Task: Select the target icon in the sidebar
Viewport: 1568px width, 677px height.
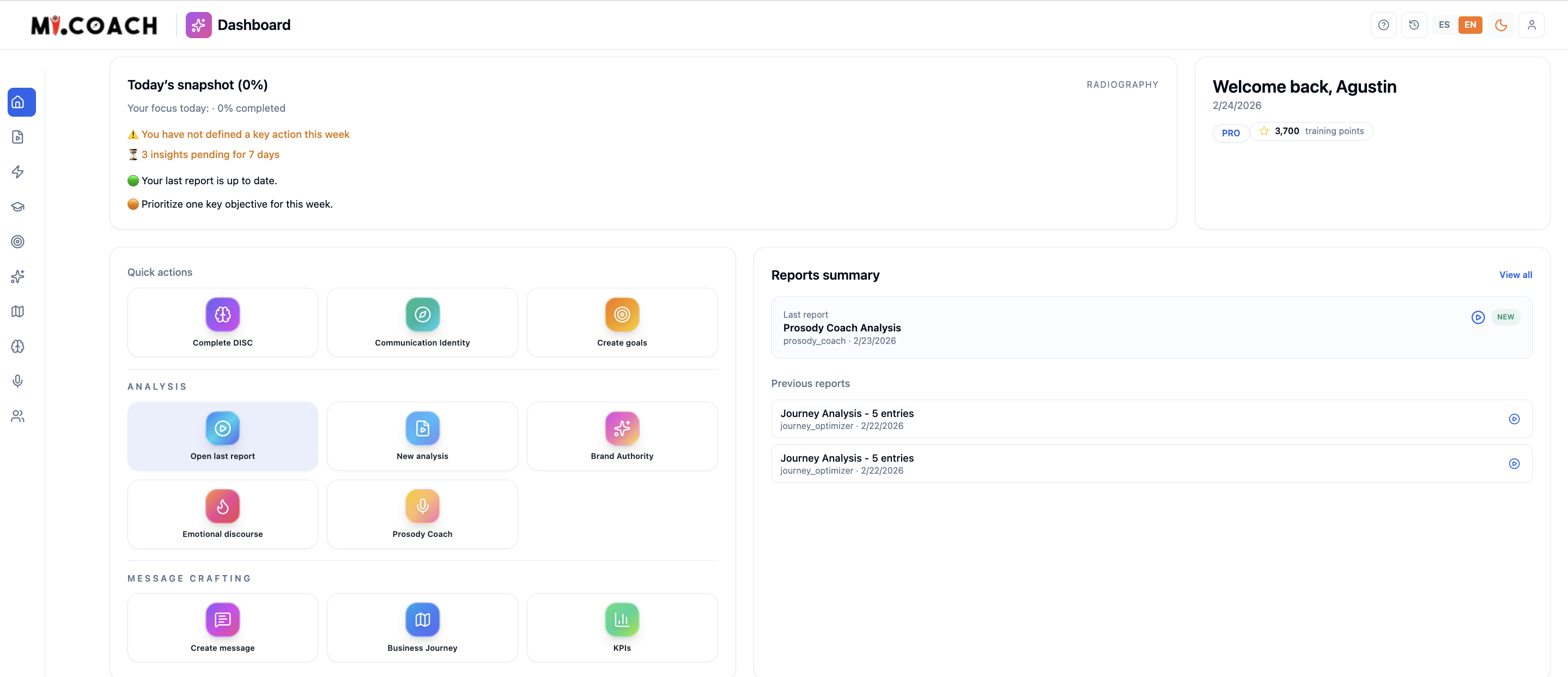Action: (x=17, y=241)
